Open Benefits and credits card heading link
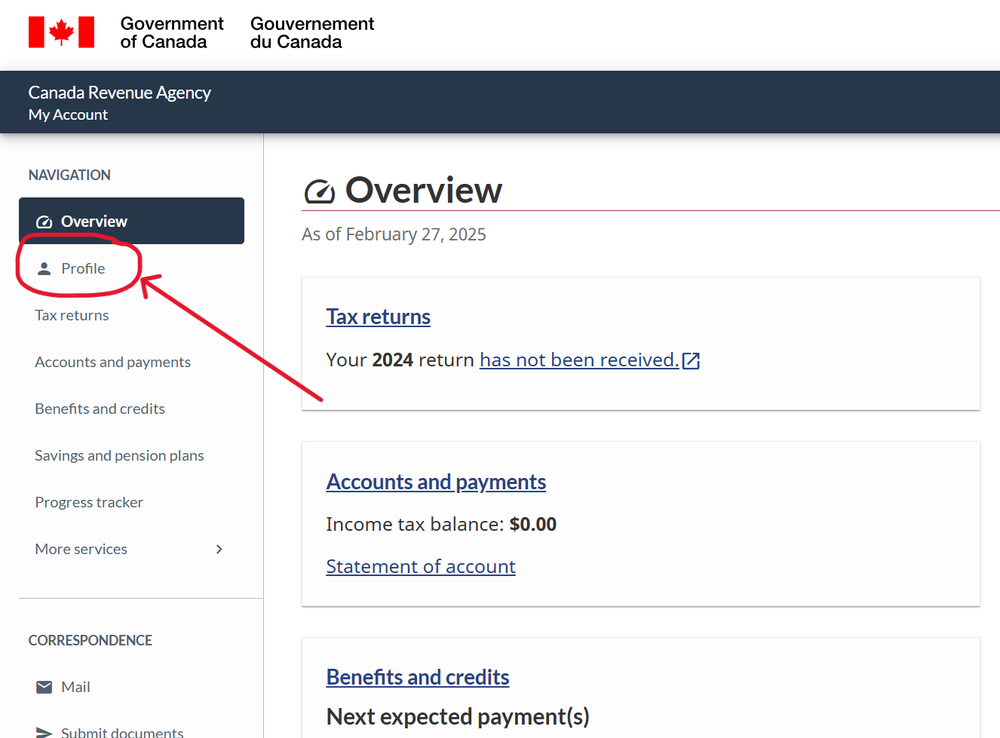The width and height of the screenshot is (1000, 738). (x=418, y=677)
